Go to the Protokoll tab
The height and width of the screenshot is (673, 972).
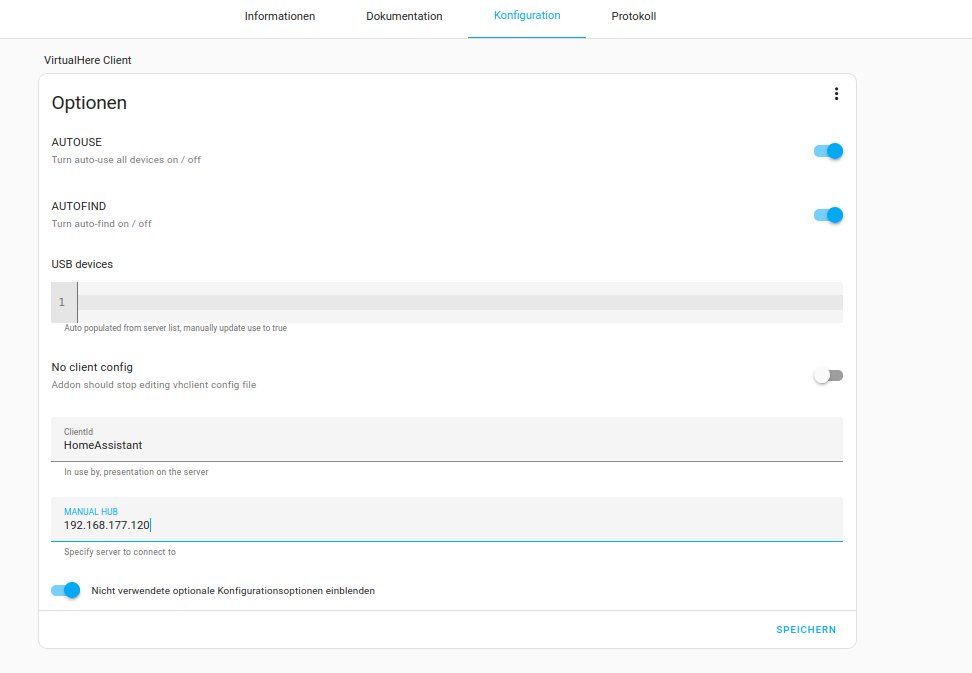pyautogui.click(x=634, y=17)
